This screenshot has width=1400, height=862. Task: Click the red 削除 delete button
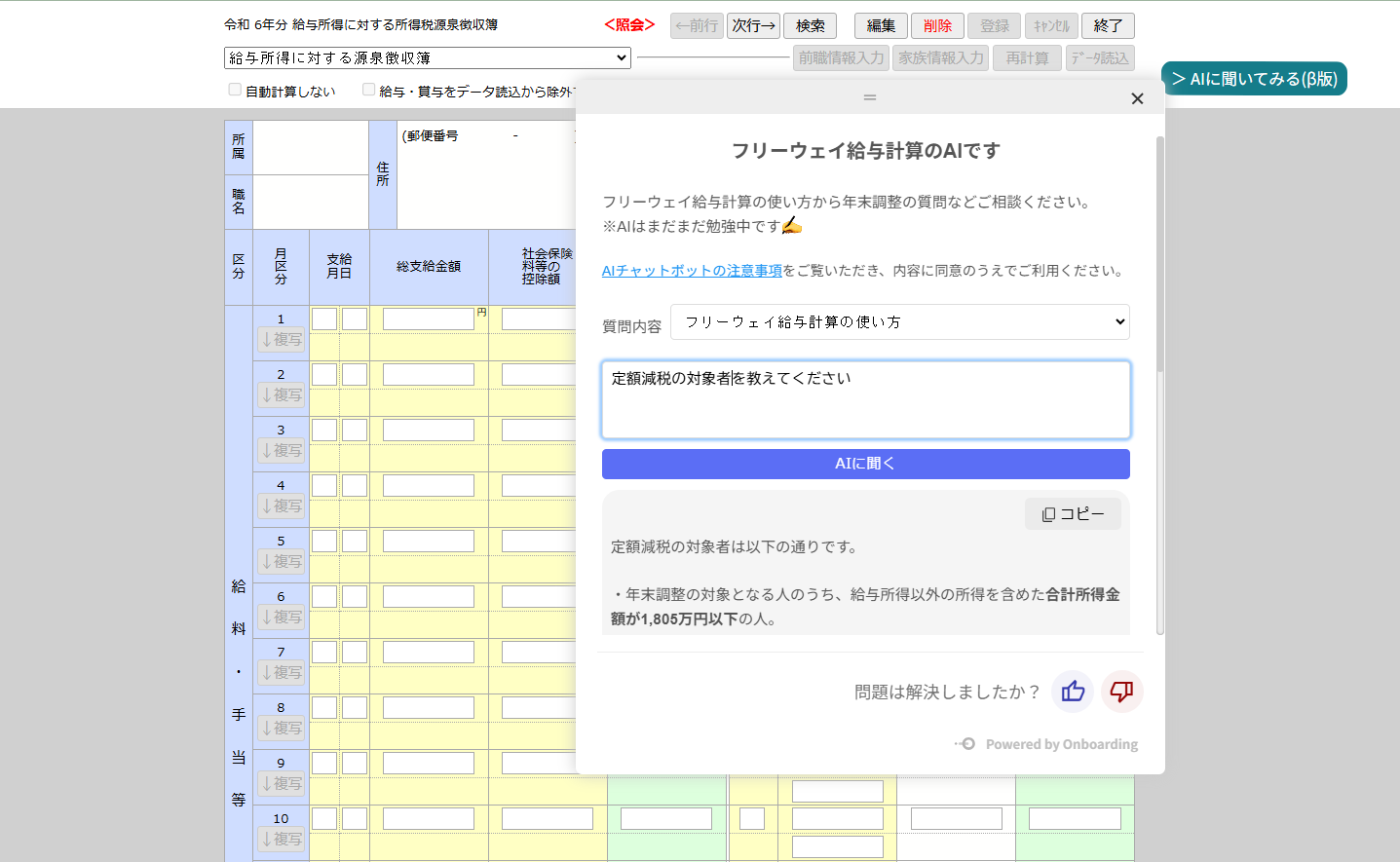coord(938,26)
